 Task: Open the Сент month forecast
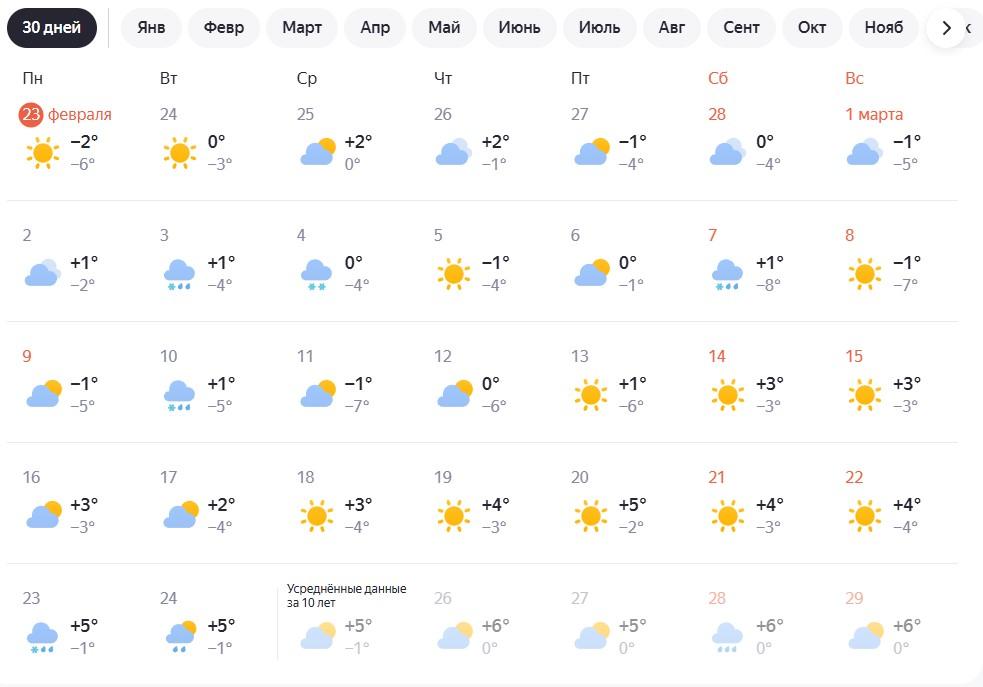pyautogui.click(x=741, y=28)
